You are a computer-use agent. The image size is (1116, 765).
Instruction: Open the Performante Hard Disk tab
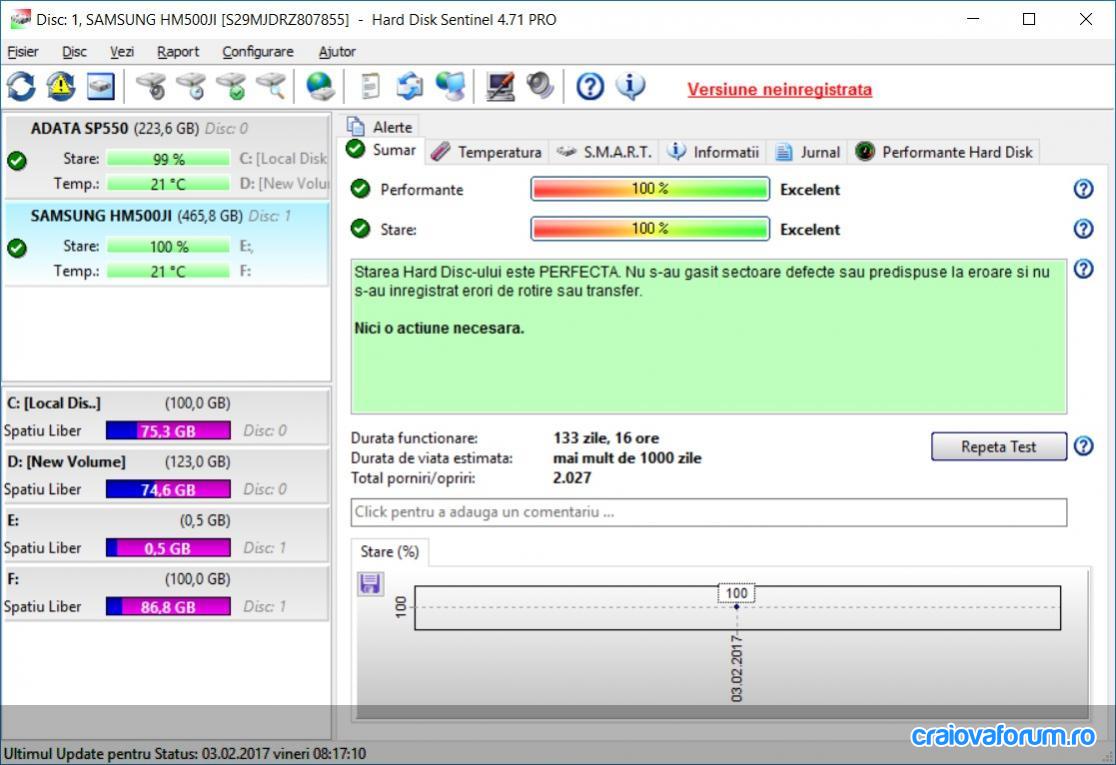(944, 152)
